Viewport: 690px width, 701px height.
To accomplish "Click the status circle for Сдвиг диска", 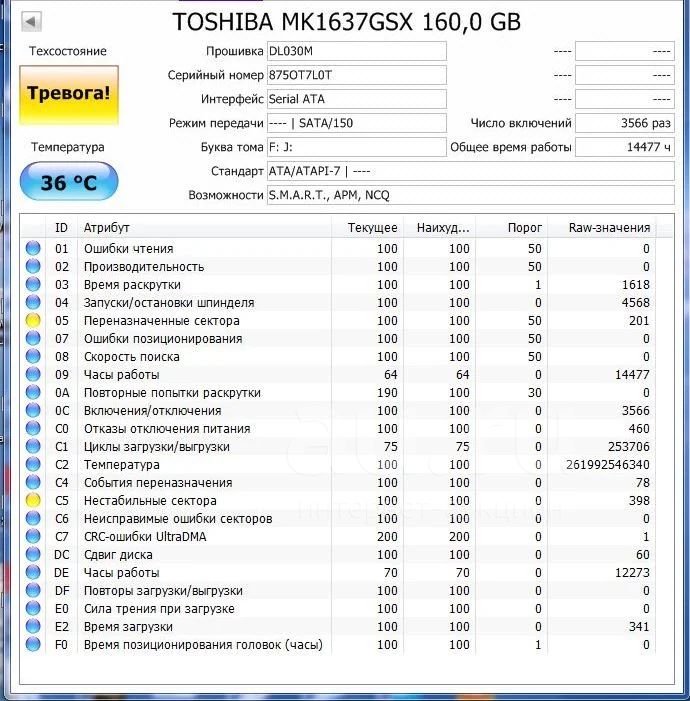I will [33, 554].
